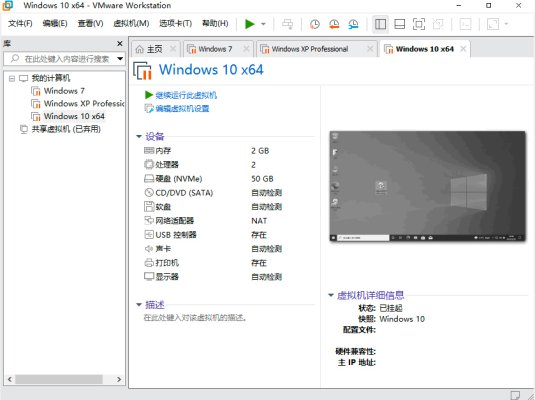Click the green power on play button
The image size is (535, 400).
(x=249, y=24)
